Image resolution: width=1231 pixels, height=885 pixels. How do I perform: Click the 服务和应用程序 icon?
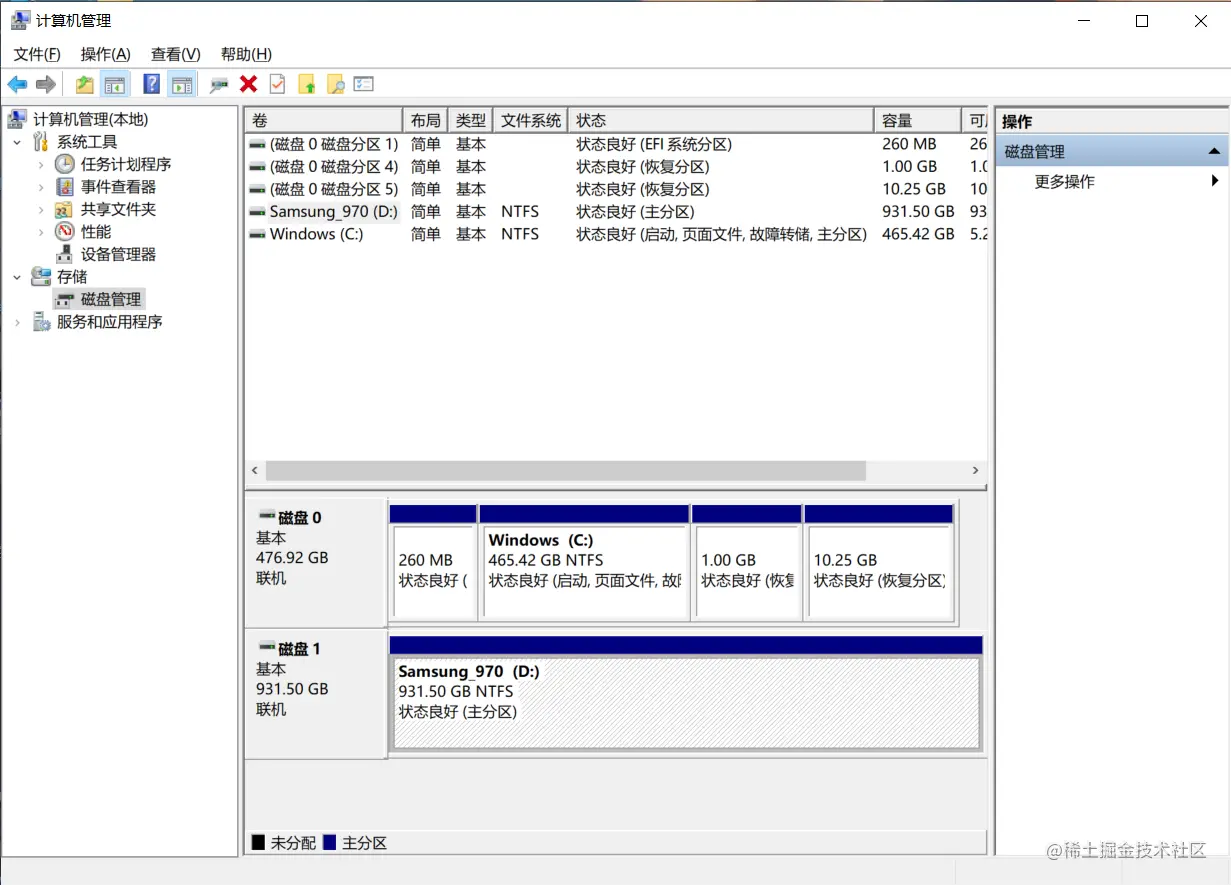point(41,322)
